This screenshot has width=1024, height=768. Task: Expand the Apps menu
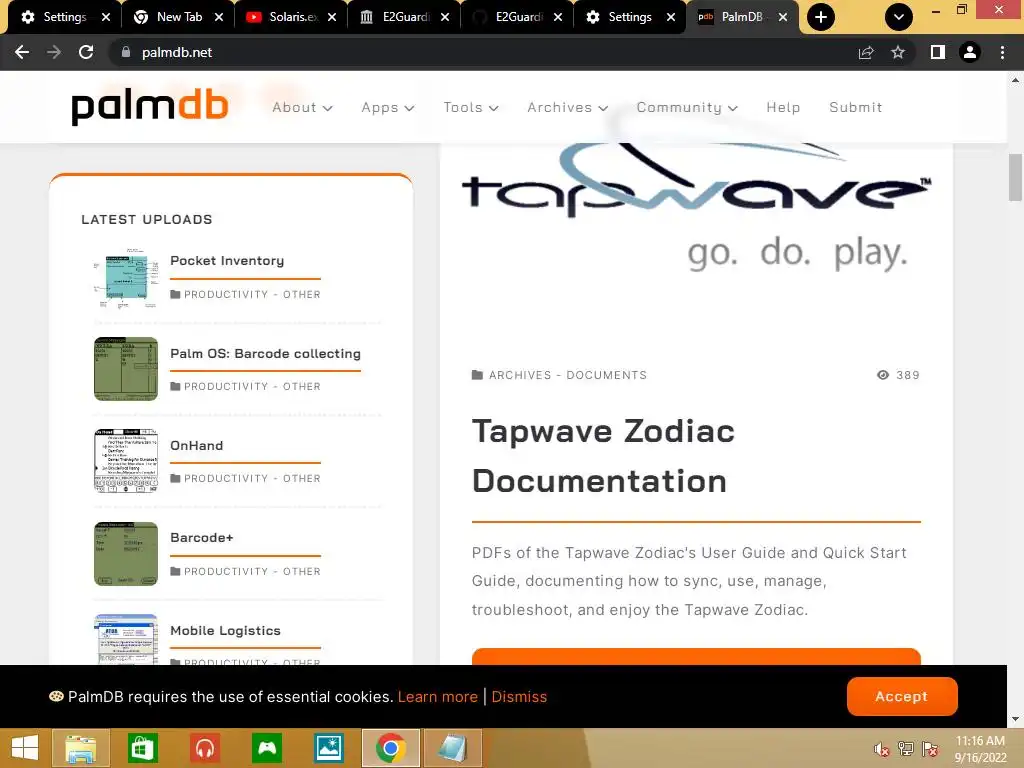(388, 107)
